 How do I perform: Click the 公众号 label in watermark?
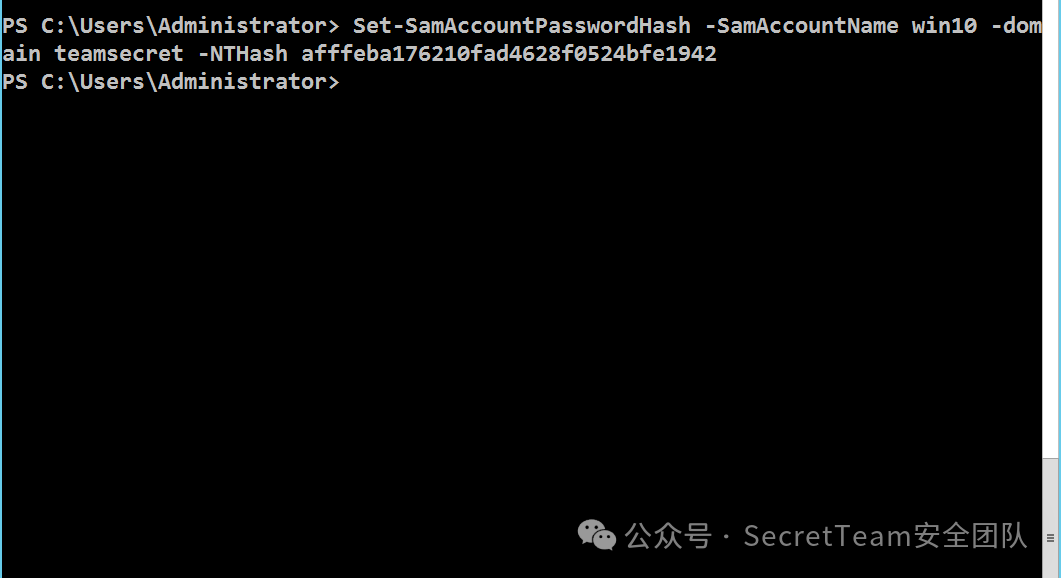[668, 535]
